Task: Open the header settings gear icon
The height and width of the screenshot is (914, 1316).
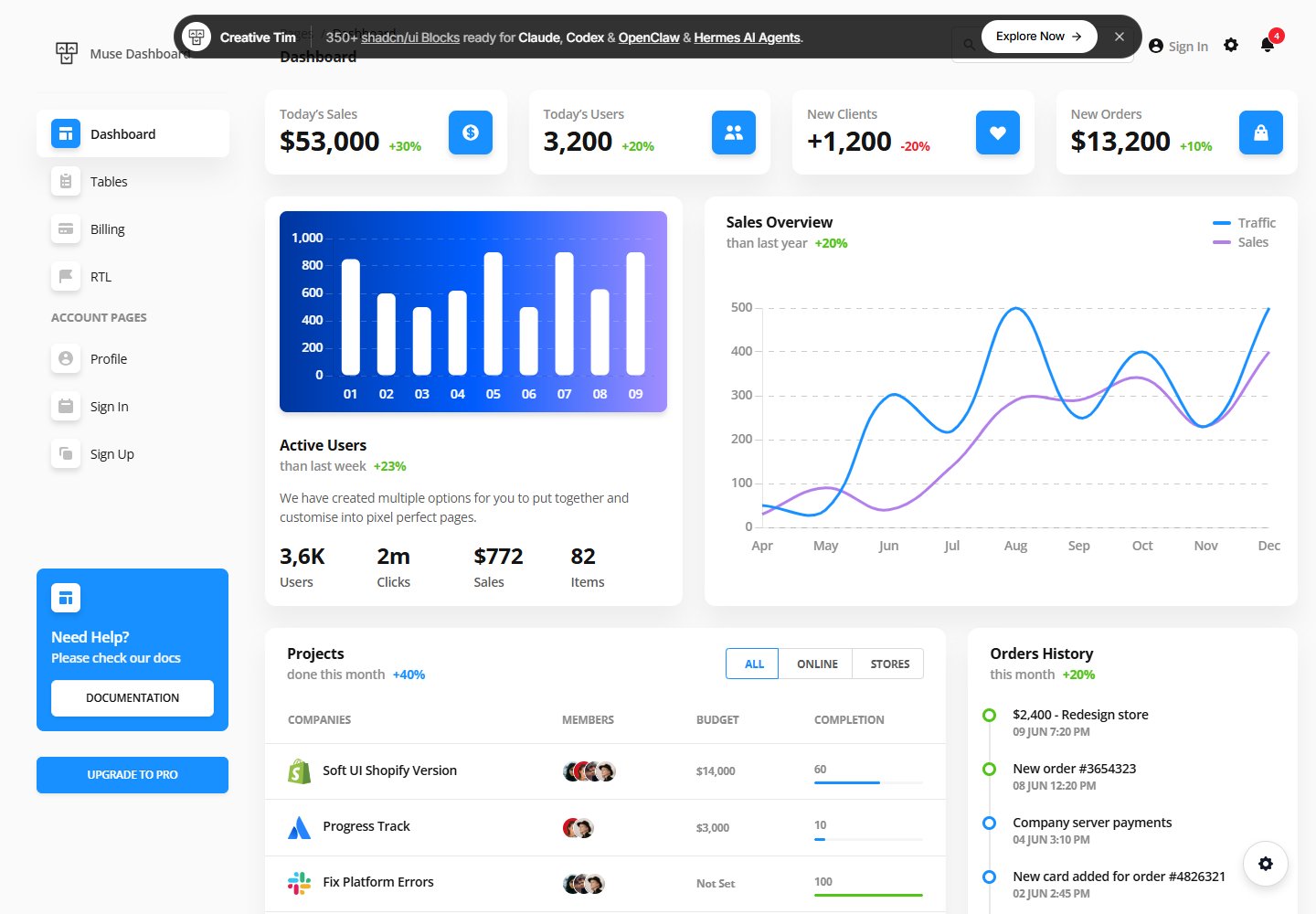Action: pyautogui.click(x=1231, y=45)
